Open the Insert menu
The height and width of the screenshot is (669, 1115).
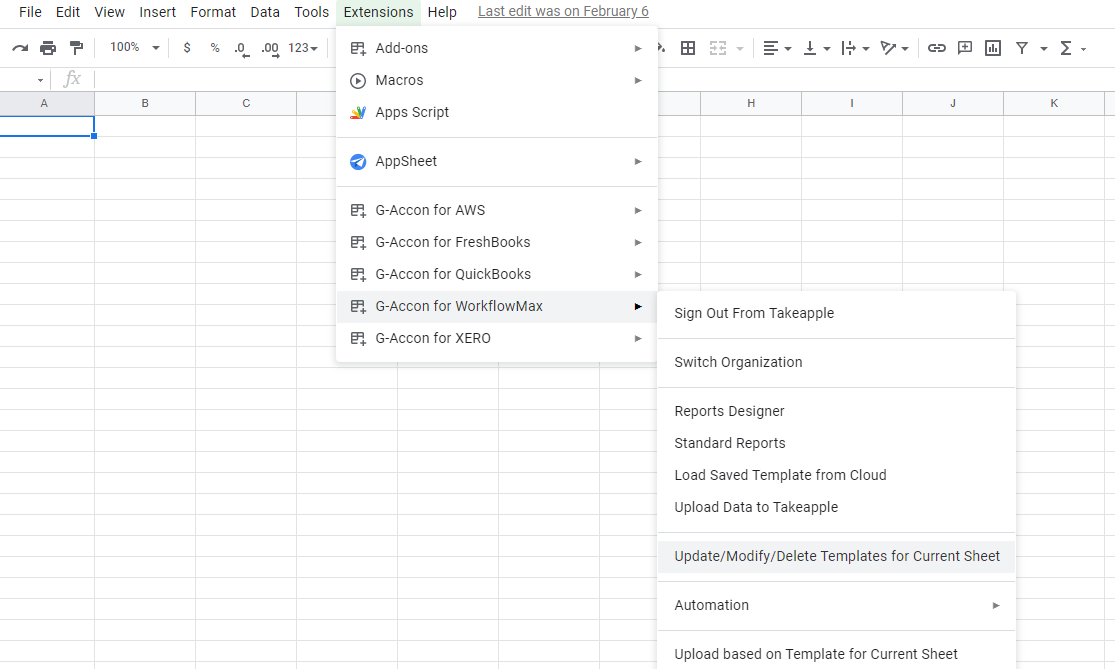coord(157,12)
